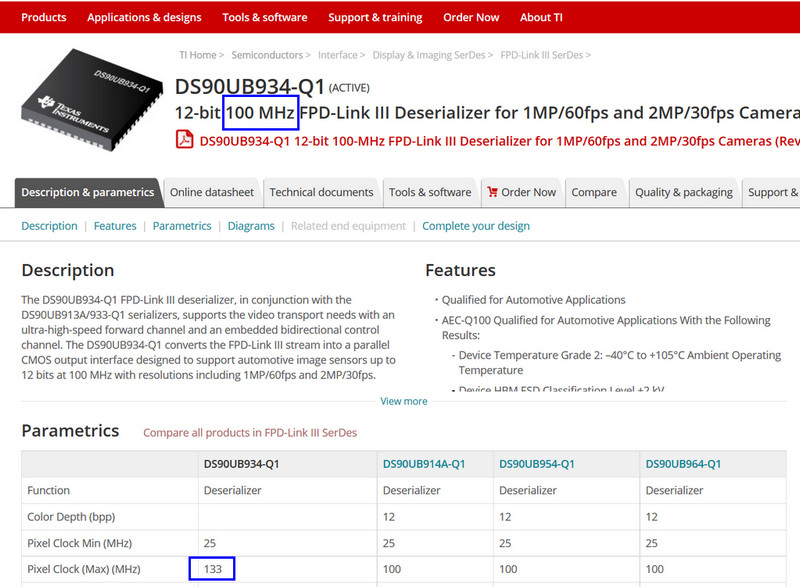Image resolution: width=800 pixels, height=587 pixels.
Task: Click the Color Depth (bpp) row label
Action: (x=71, y=517)
